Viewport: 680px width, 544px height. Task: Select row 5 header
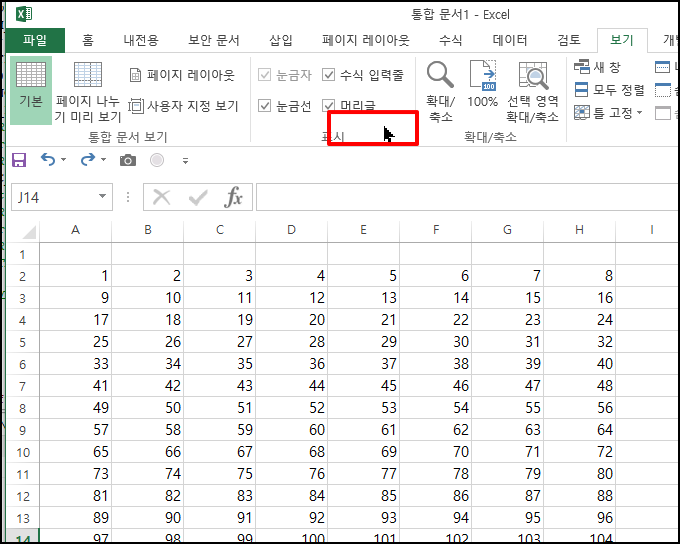[23, 342]
